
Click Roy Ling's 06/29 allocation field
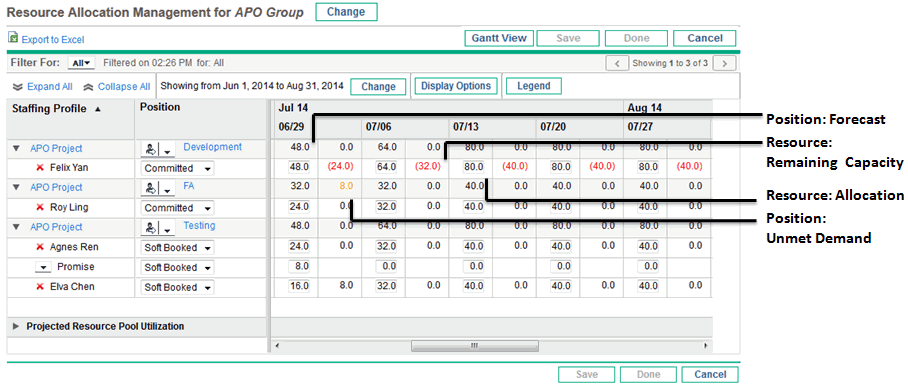click(x=299, y=207)
